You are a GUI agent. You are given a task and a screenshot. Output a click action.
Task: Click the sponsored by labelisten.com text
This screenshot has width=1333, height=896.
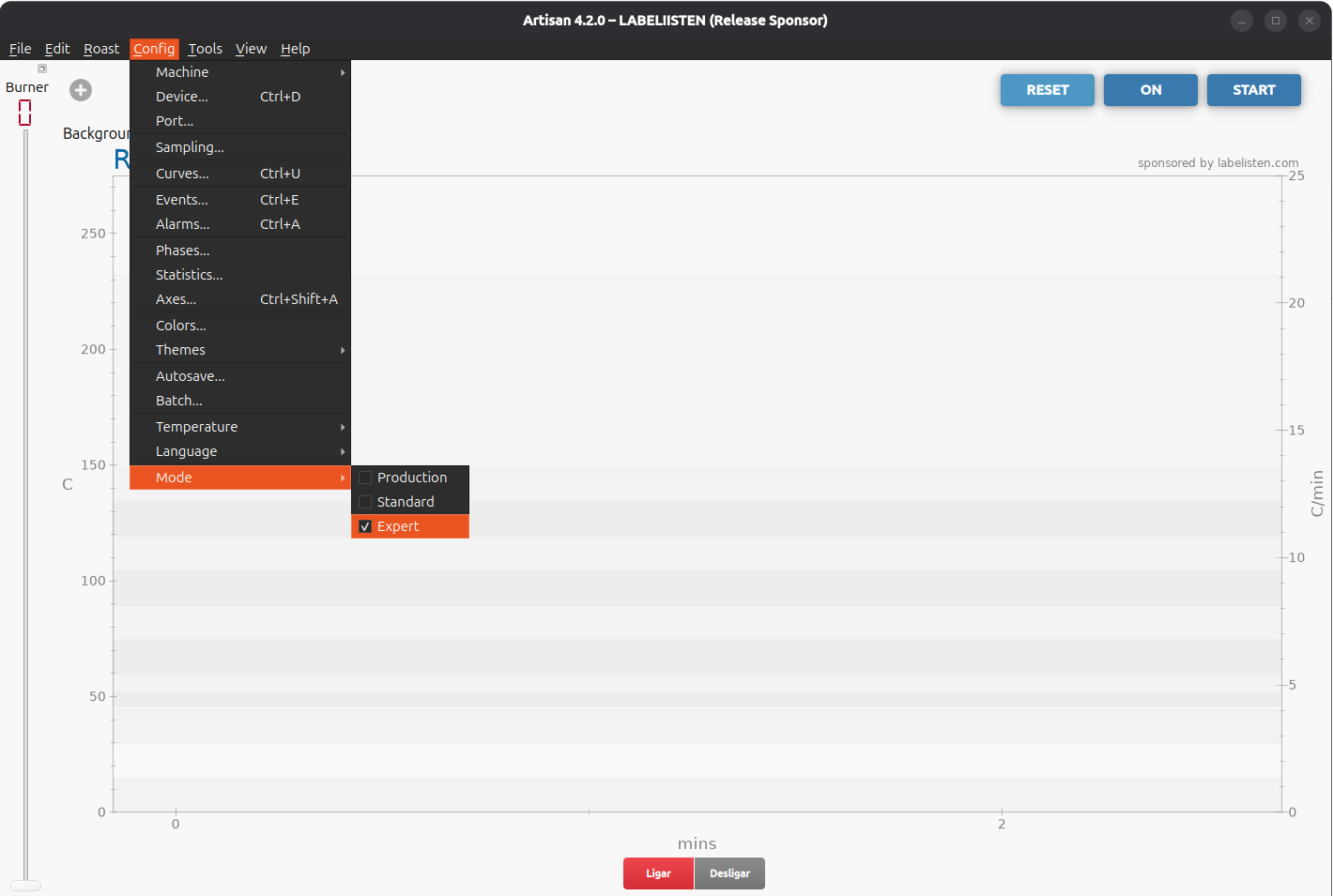(x=1218, y=163)
